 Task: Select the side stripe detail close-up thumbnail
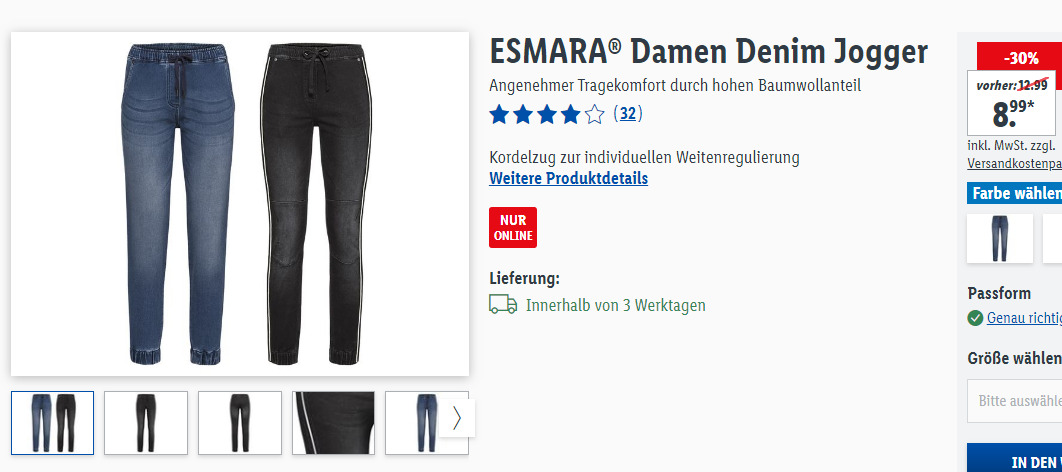333,423
